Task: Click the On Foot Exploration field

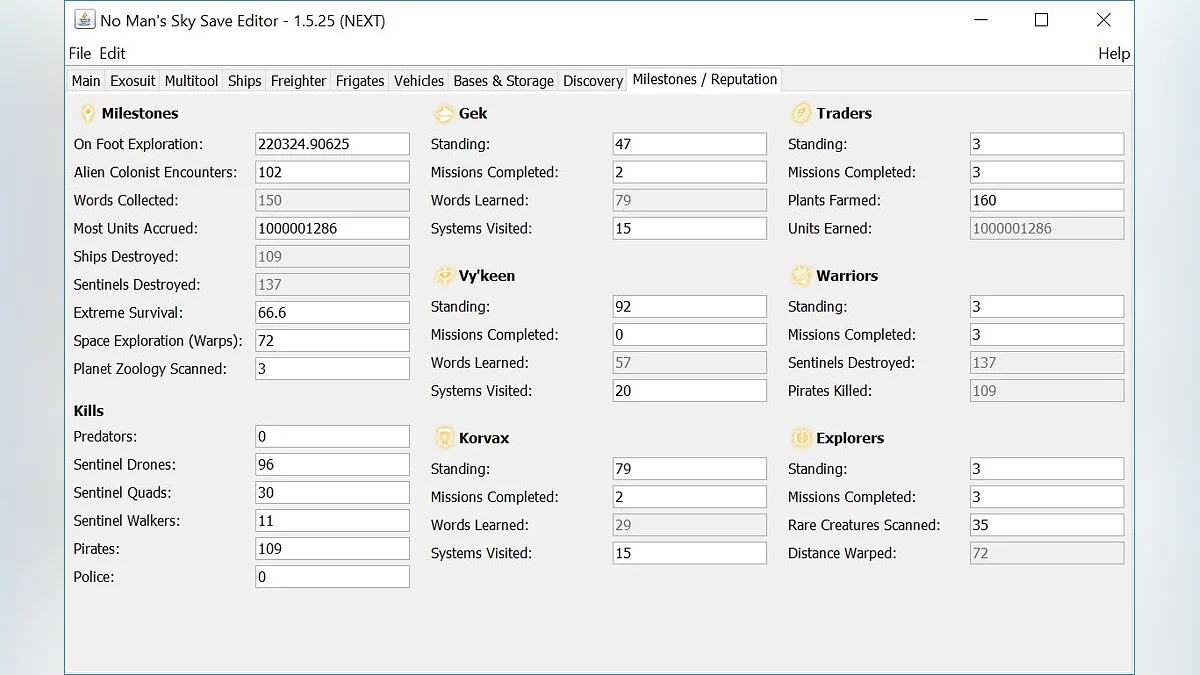Action: 332,144
